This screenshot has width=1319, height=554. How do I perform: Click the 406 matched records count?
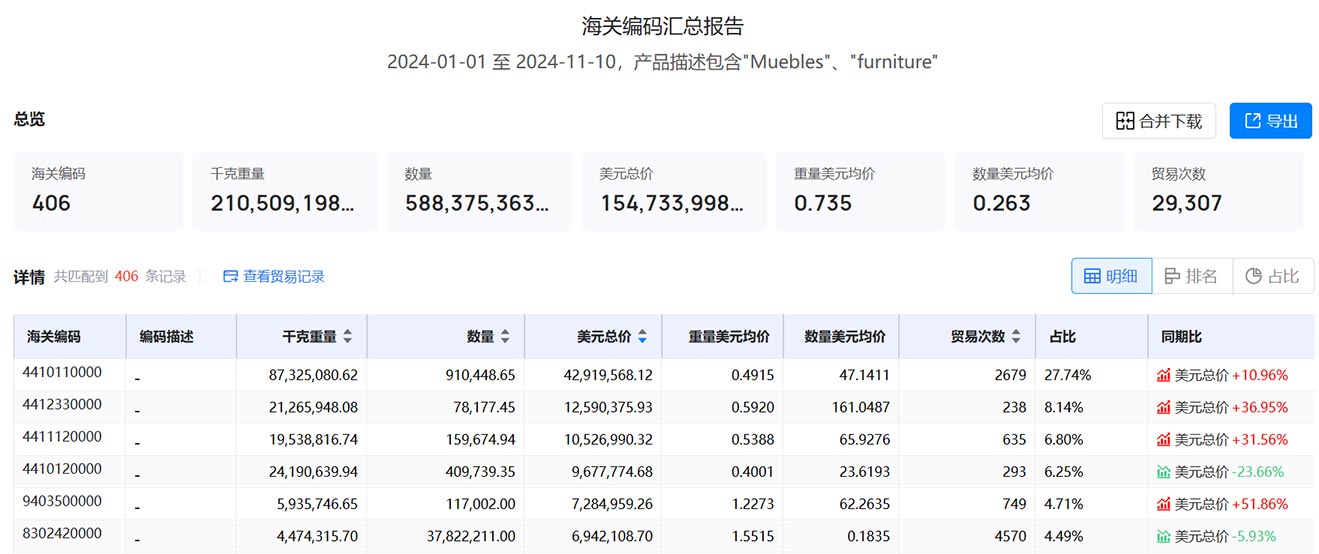[126, 276]
